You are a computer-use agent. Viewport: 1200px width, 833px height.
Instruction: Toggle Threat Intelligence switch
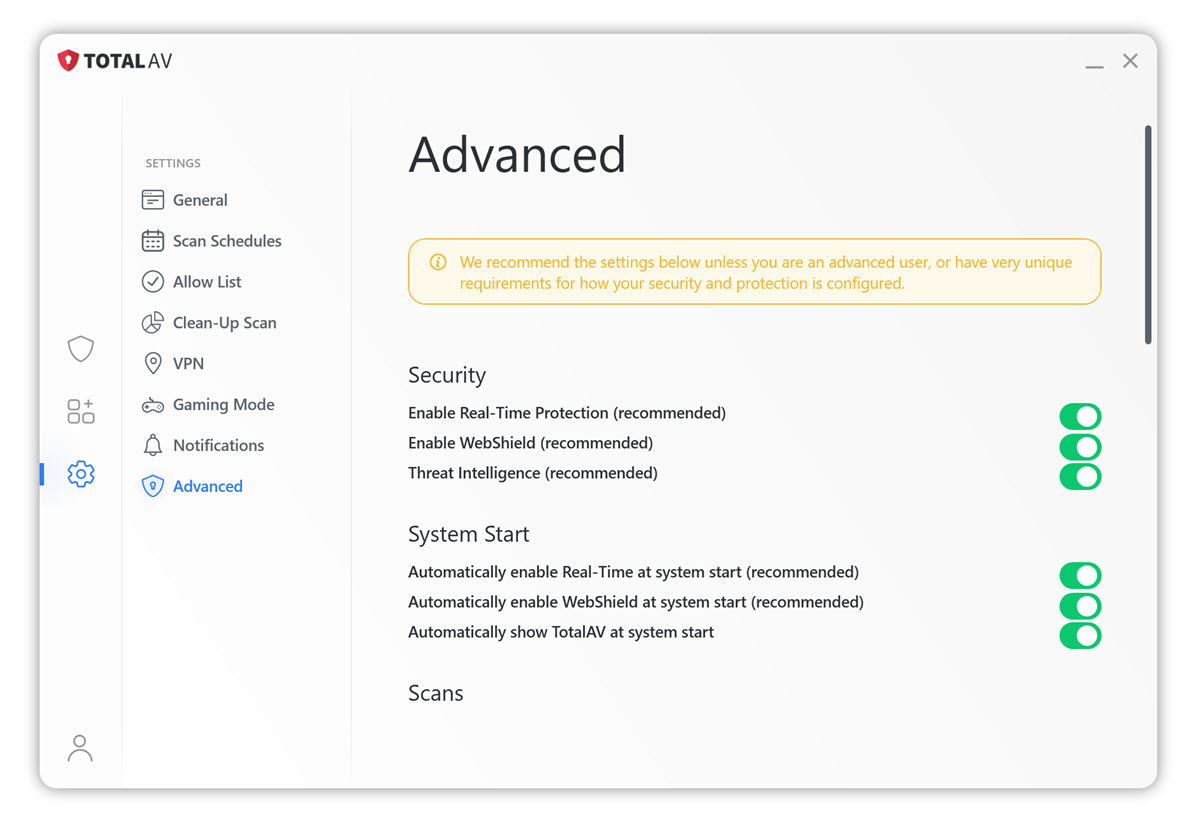[x=1080, y=476]
